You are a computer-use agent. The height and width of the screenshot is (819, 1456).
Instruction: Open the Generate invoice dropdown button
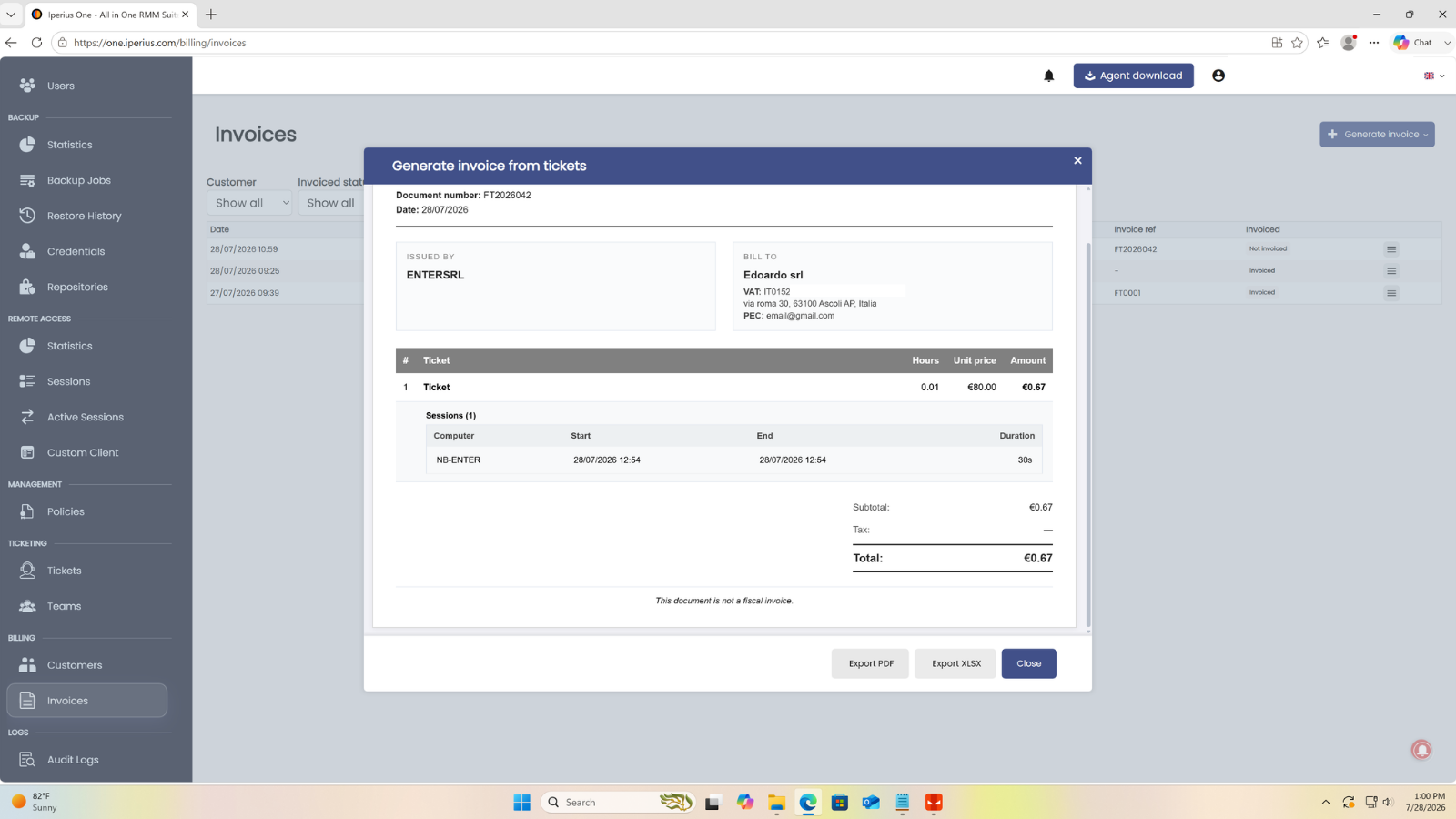(1377, 135)
